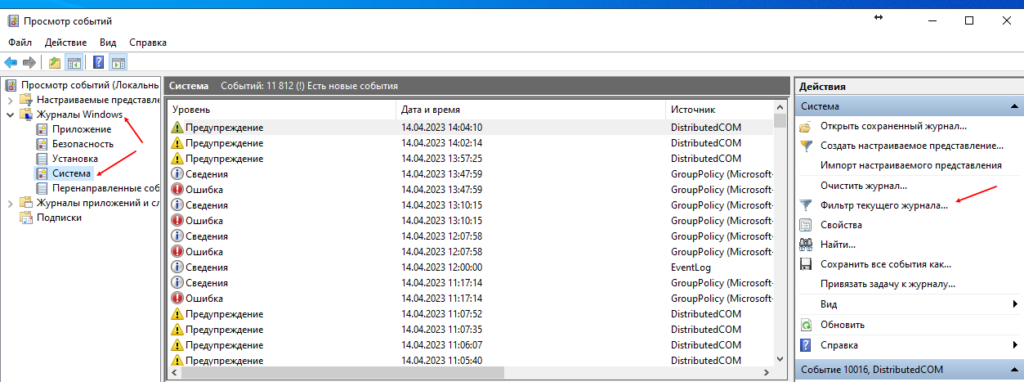Select the Ошибка event at 13:10:15
This screenshot has width=1024, height=382.
[x=471, y=221]
